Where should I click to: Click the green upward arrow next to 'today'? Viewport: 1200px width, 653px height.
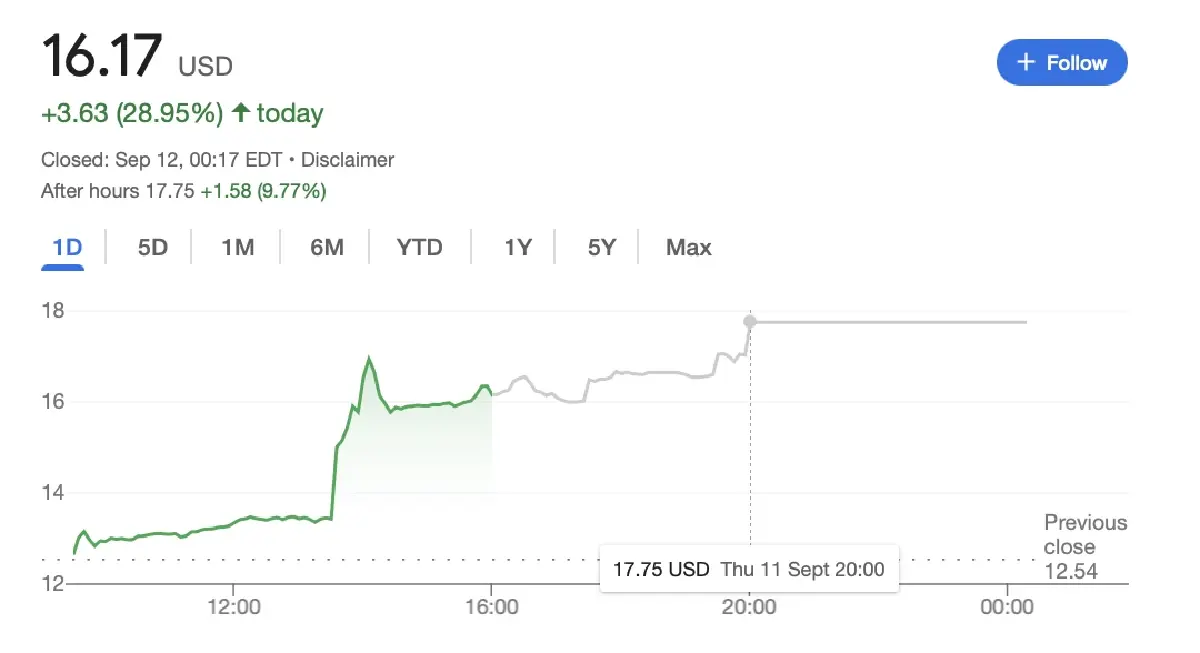[240, 113]
